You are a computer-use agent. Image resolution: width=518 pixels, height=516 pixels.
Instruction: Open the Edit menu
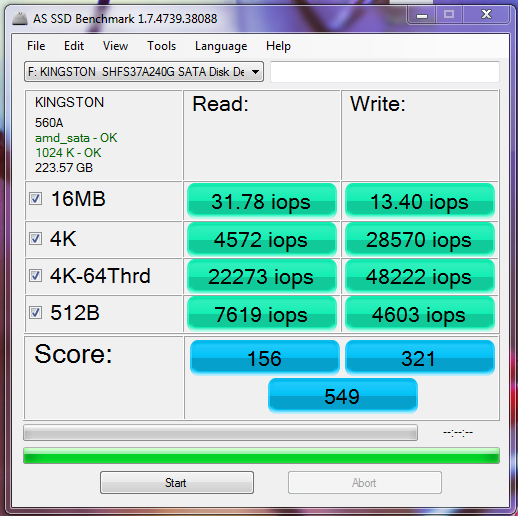[74, 46]
